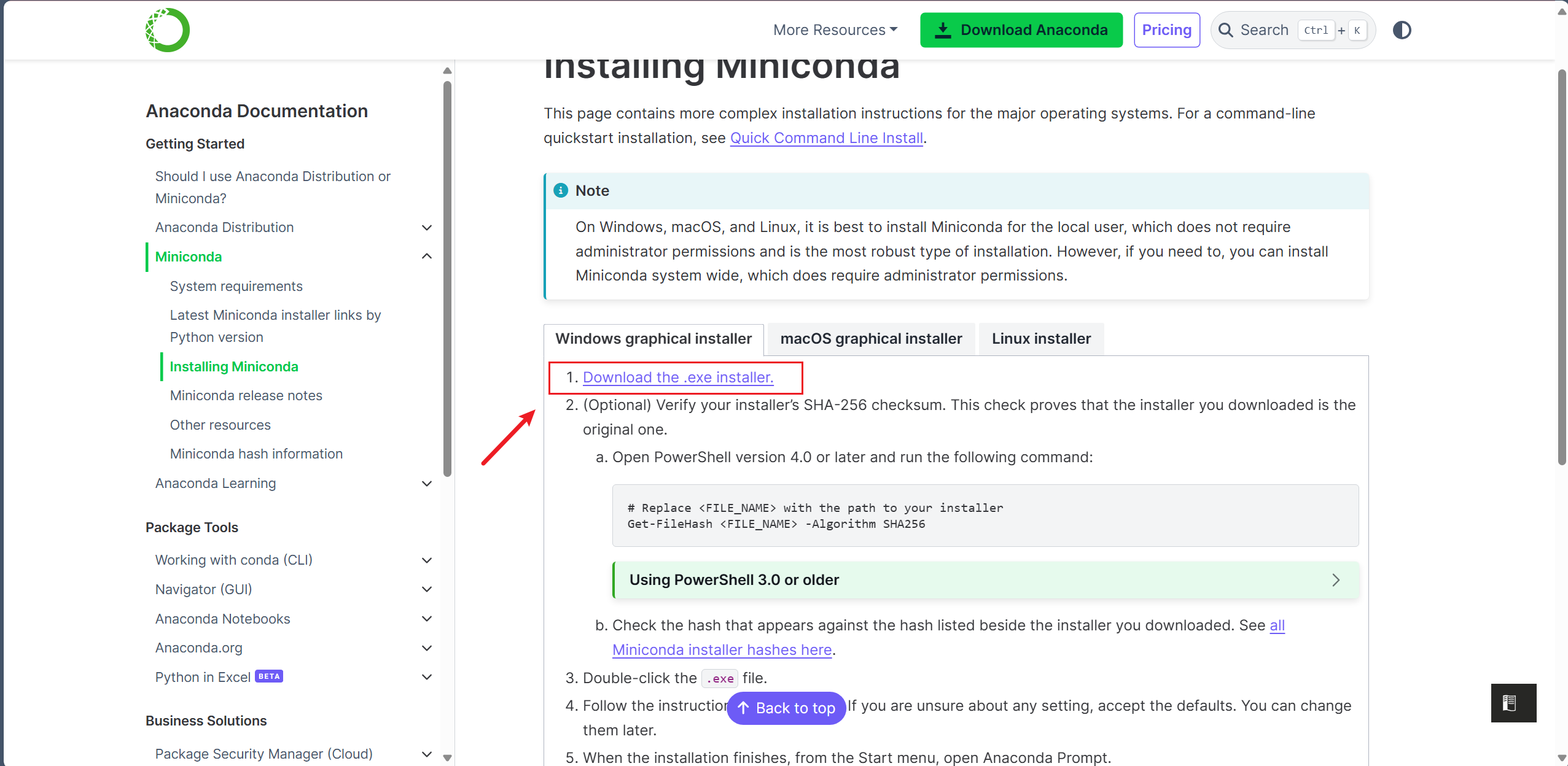
Task: Click the black book widget icon
Action: click(x=1513, y=703)
